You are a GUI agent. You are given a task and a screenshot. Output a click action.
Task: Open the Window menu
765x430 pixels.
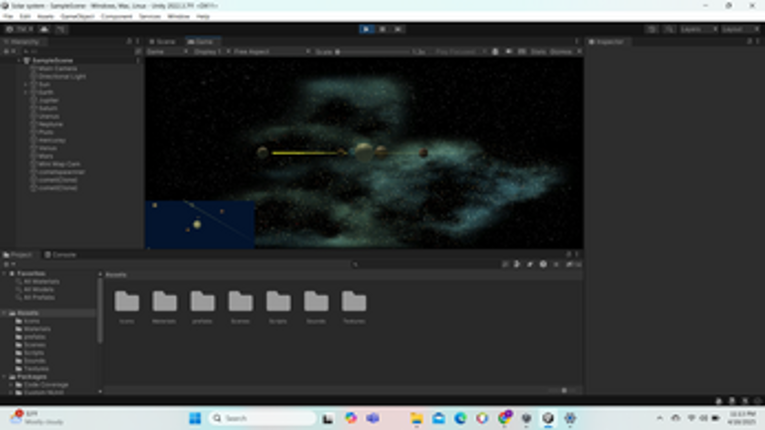point(179,17)
